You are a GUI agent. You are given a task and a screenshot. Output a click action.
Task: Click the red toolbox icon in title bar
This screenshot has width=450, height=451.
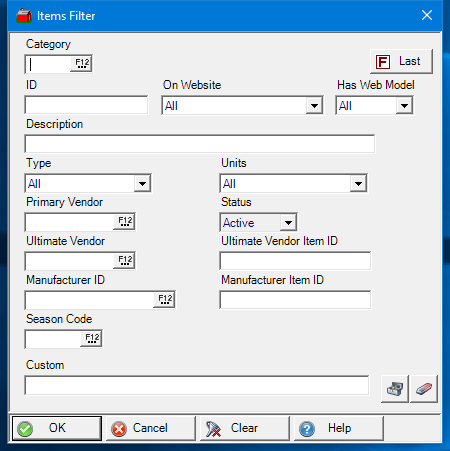(x=24, y=16)
